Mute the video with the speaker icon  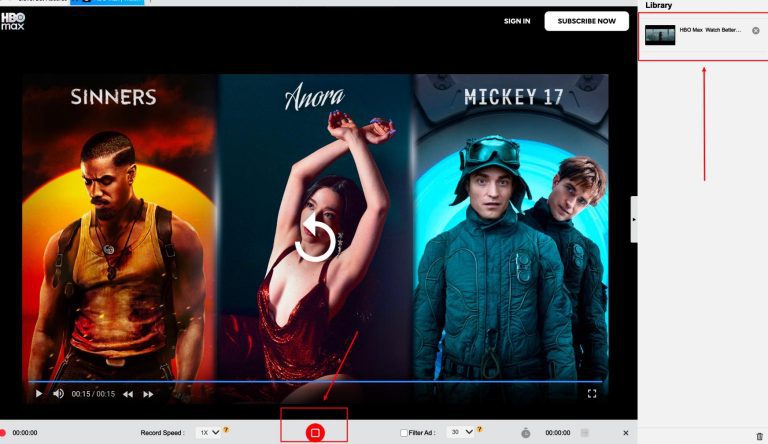click(58, 394)
